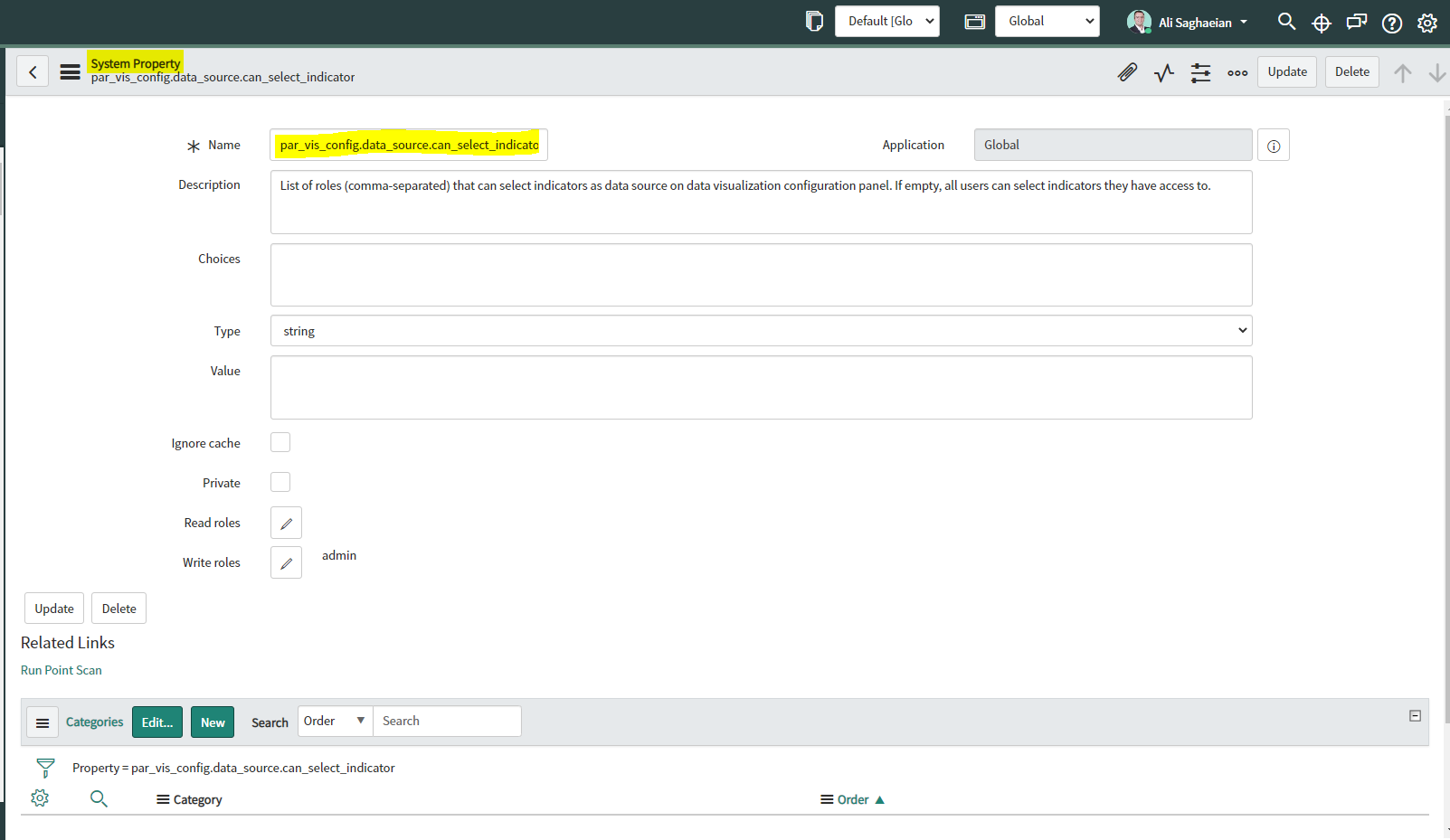Open the Type string dropdown

761,331
